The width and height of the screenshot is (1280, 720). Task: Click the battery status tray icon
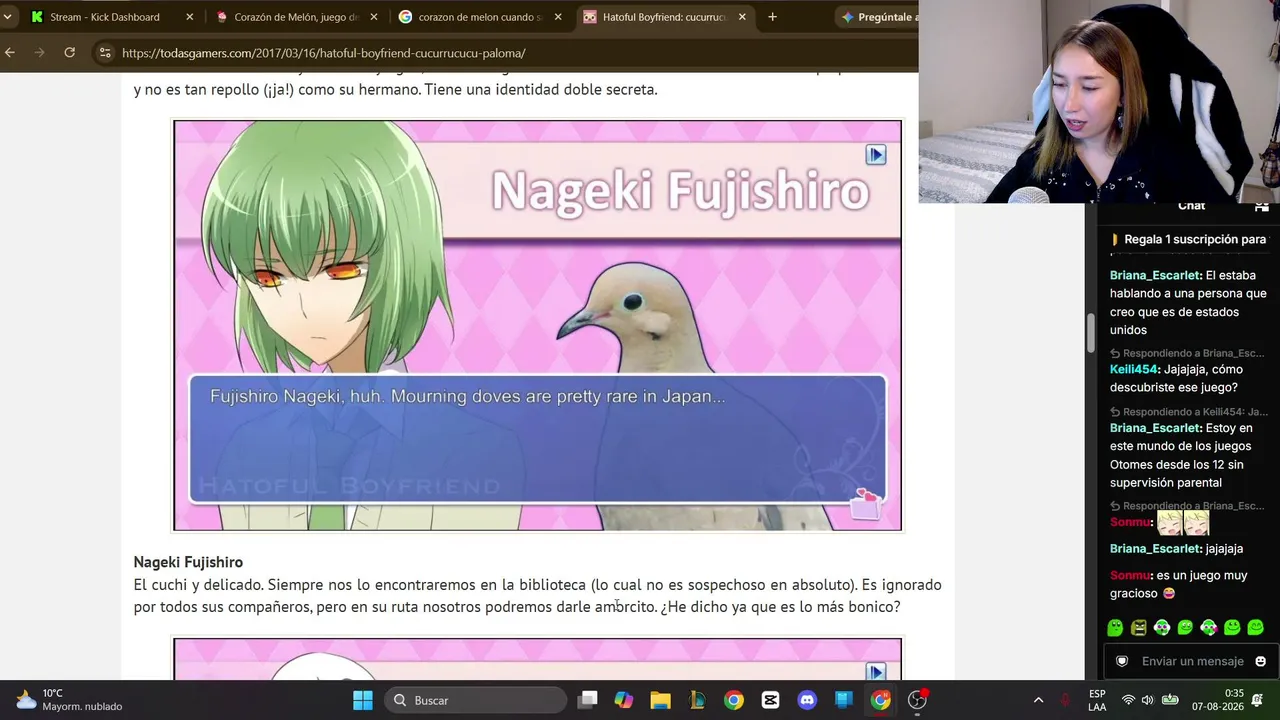click(x=1169, y=700)
